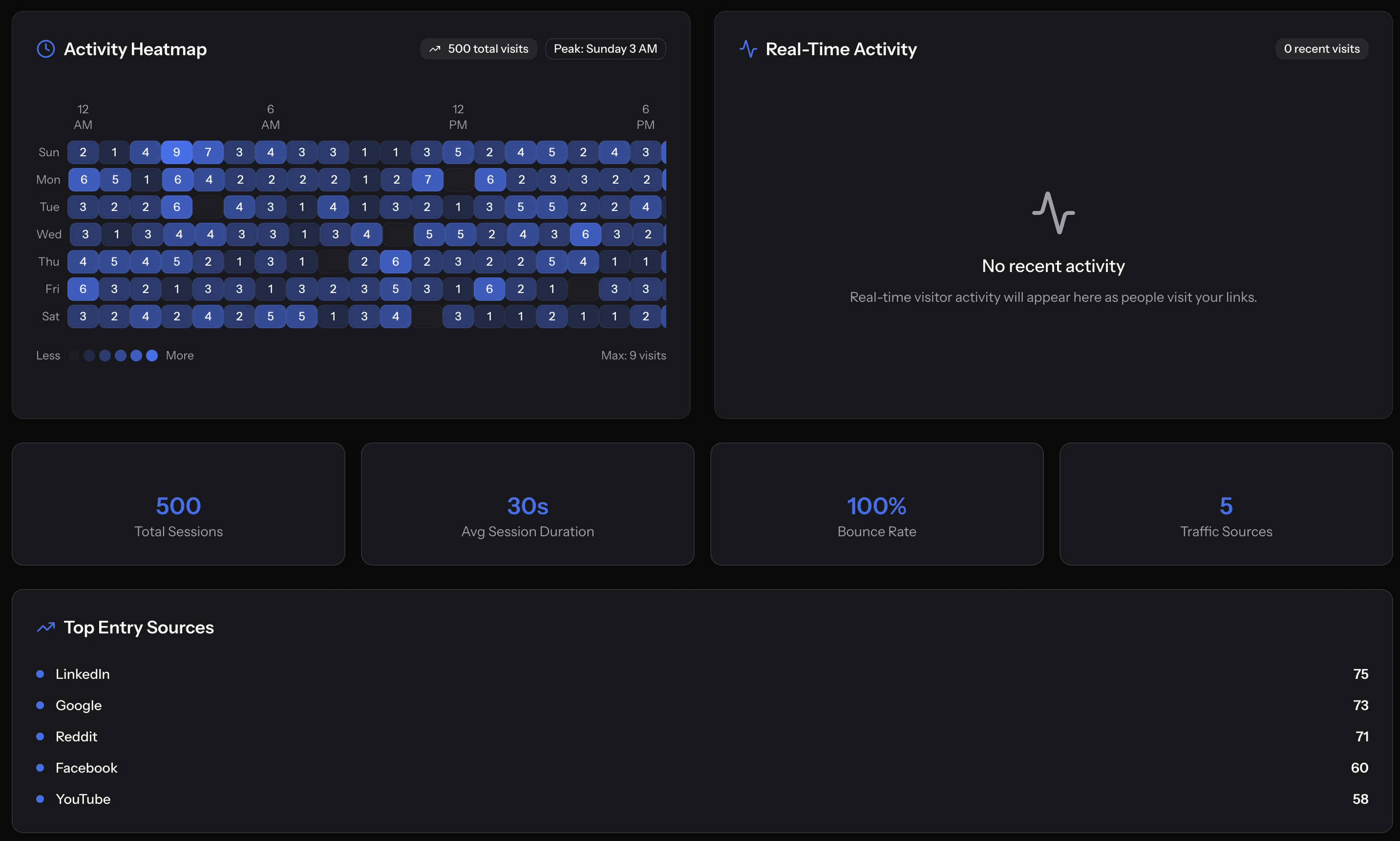
Task: Click the trending arrow icon beside Top Entry Sources
Action: tap(46, 628)
